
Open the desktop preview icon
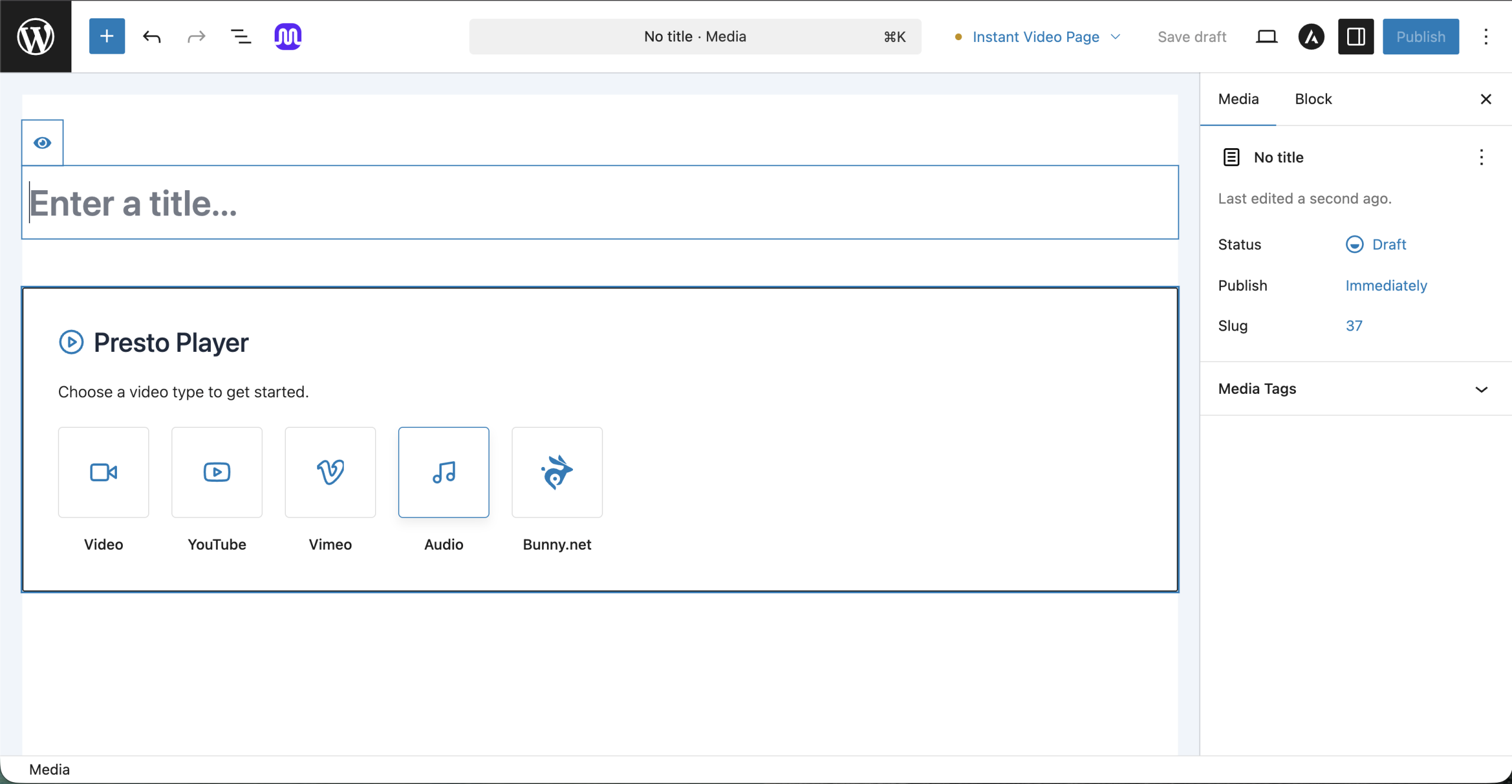click(x=1266, y=36)
